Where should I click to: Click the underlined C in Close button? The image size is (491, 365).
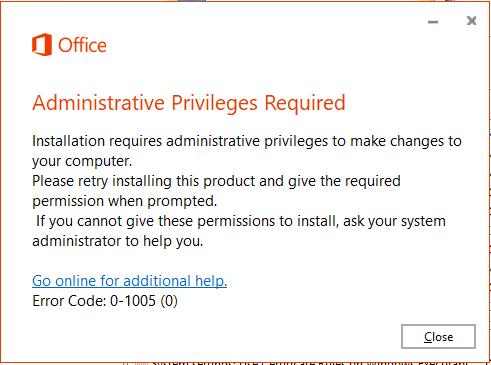(428, 337)
